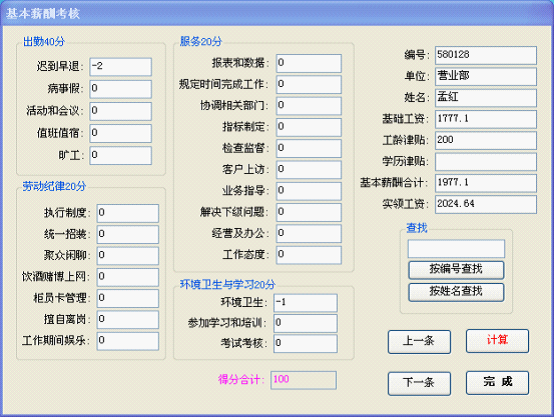Click the 工作态度 field
This screenshot has height=417, width=554.
tap(309, 255)
